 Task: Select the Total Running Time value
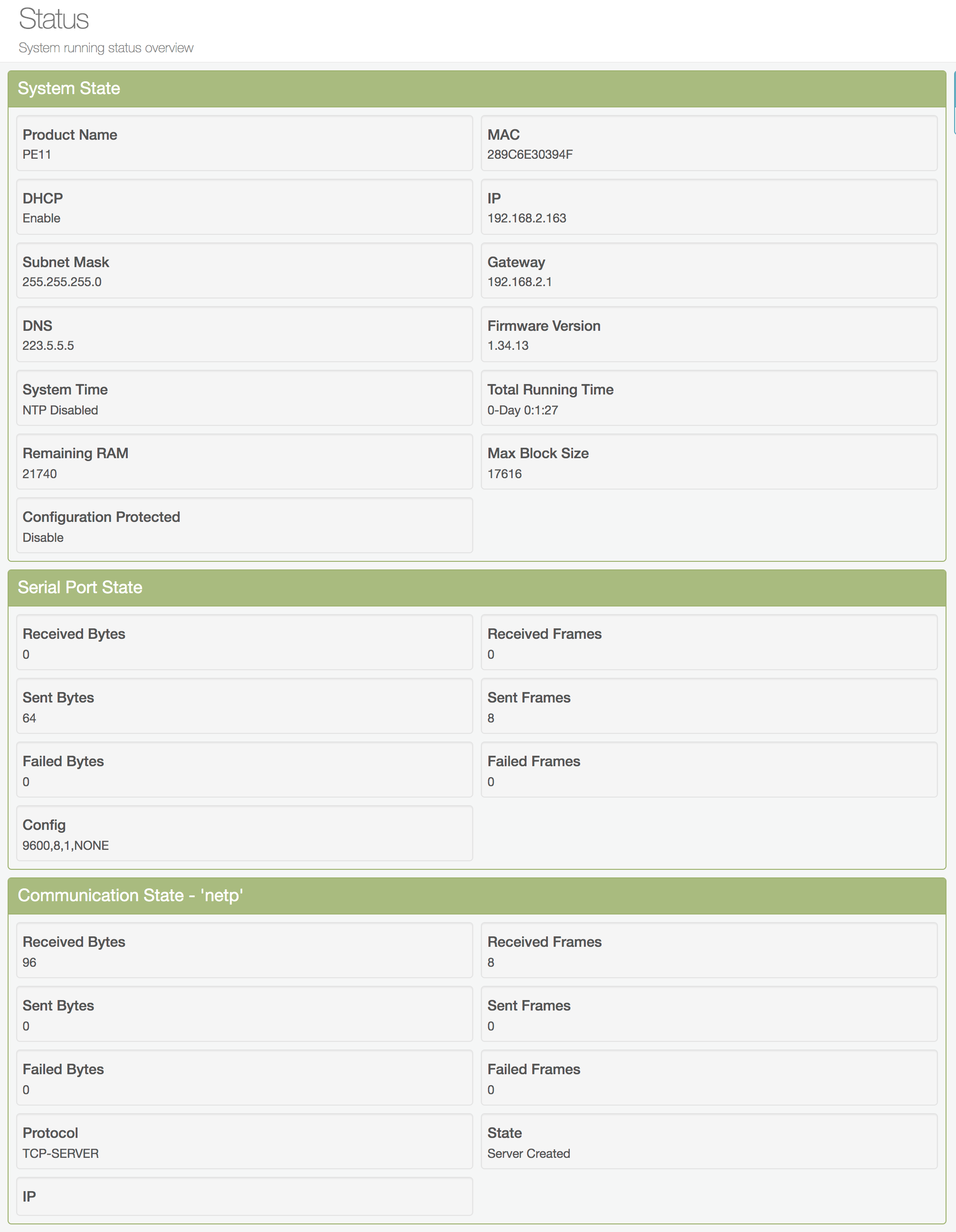tap(522, 410)
